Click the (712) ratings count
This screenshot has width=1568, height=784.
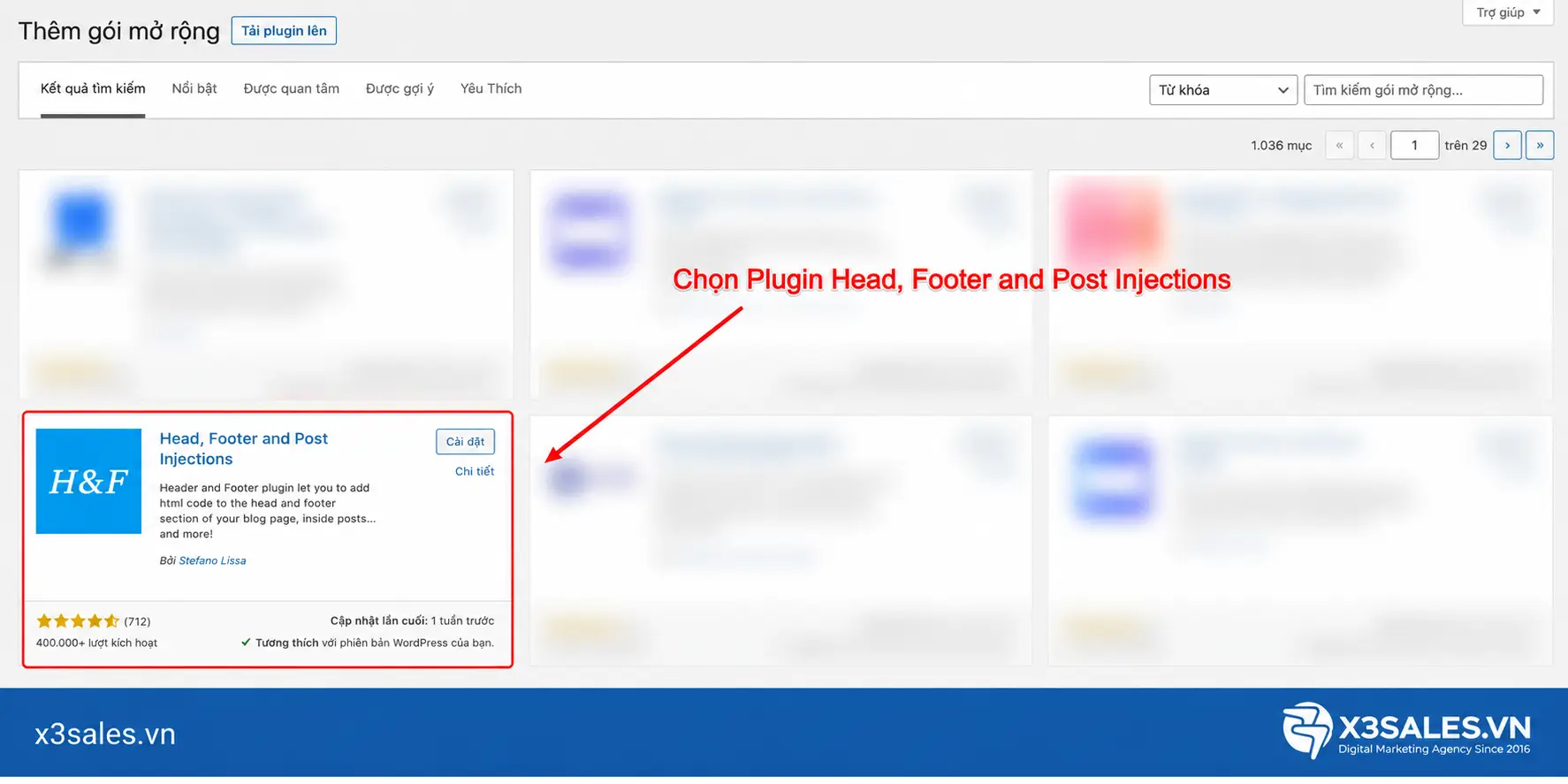coord(137,621)
